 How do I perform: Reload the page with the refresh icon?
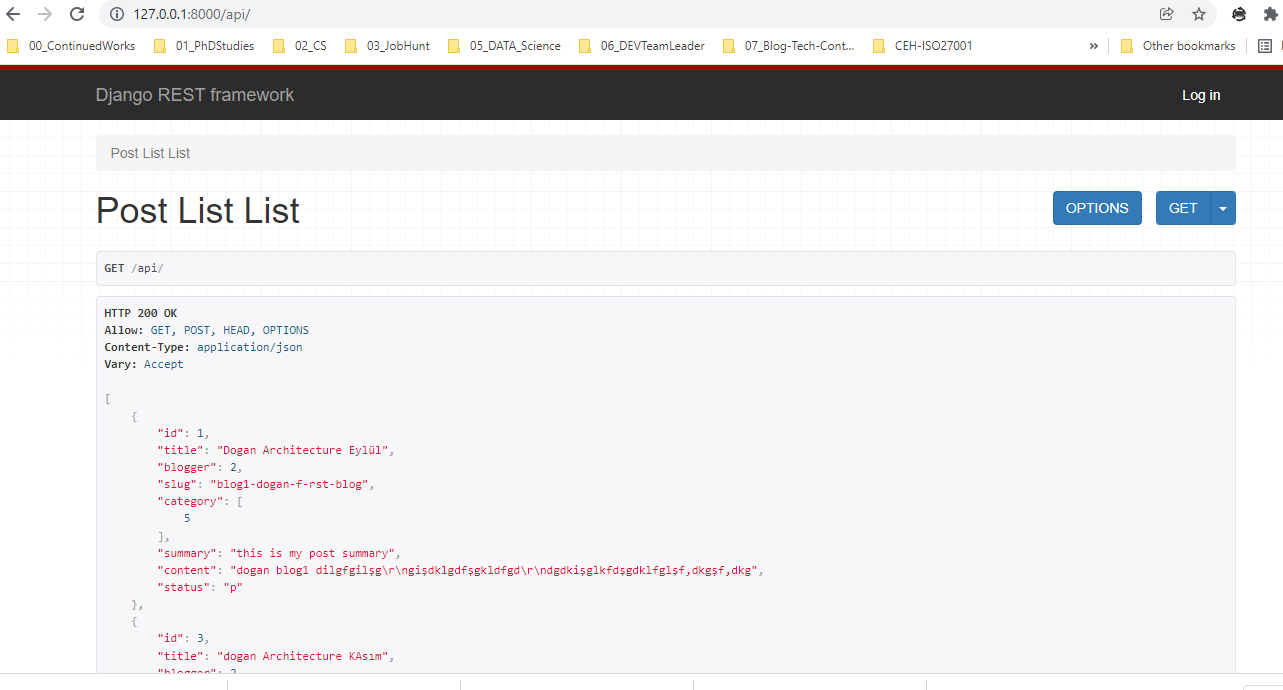point(77,14)
